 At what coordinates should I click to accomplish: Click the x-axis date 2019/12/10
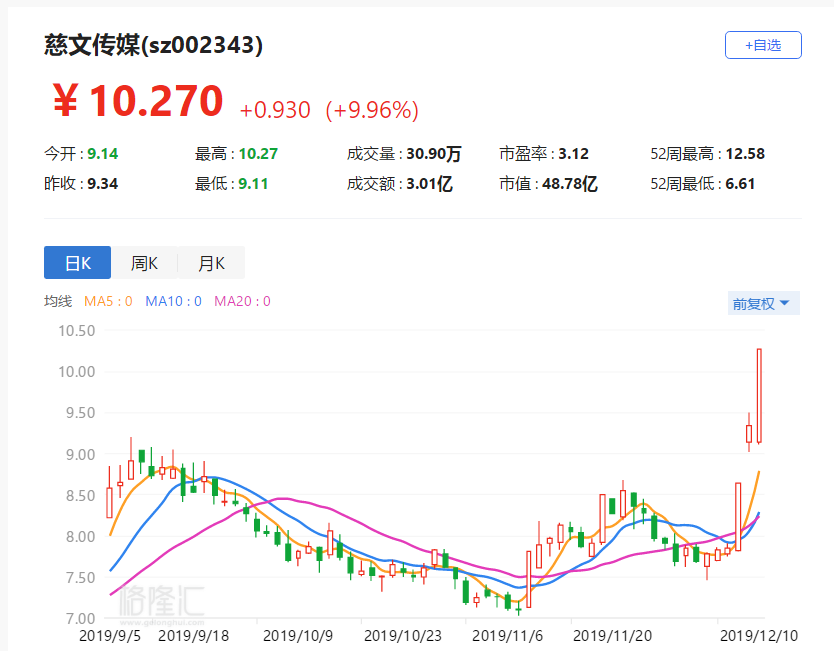click(x=759, y=636)
